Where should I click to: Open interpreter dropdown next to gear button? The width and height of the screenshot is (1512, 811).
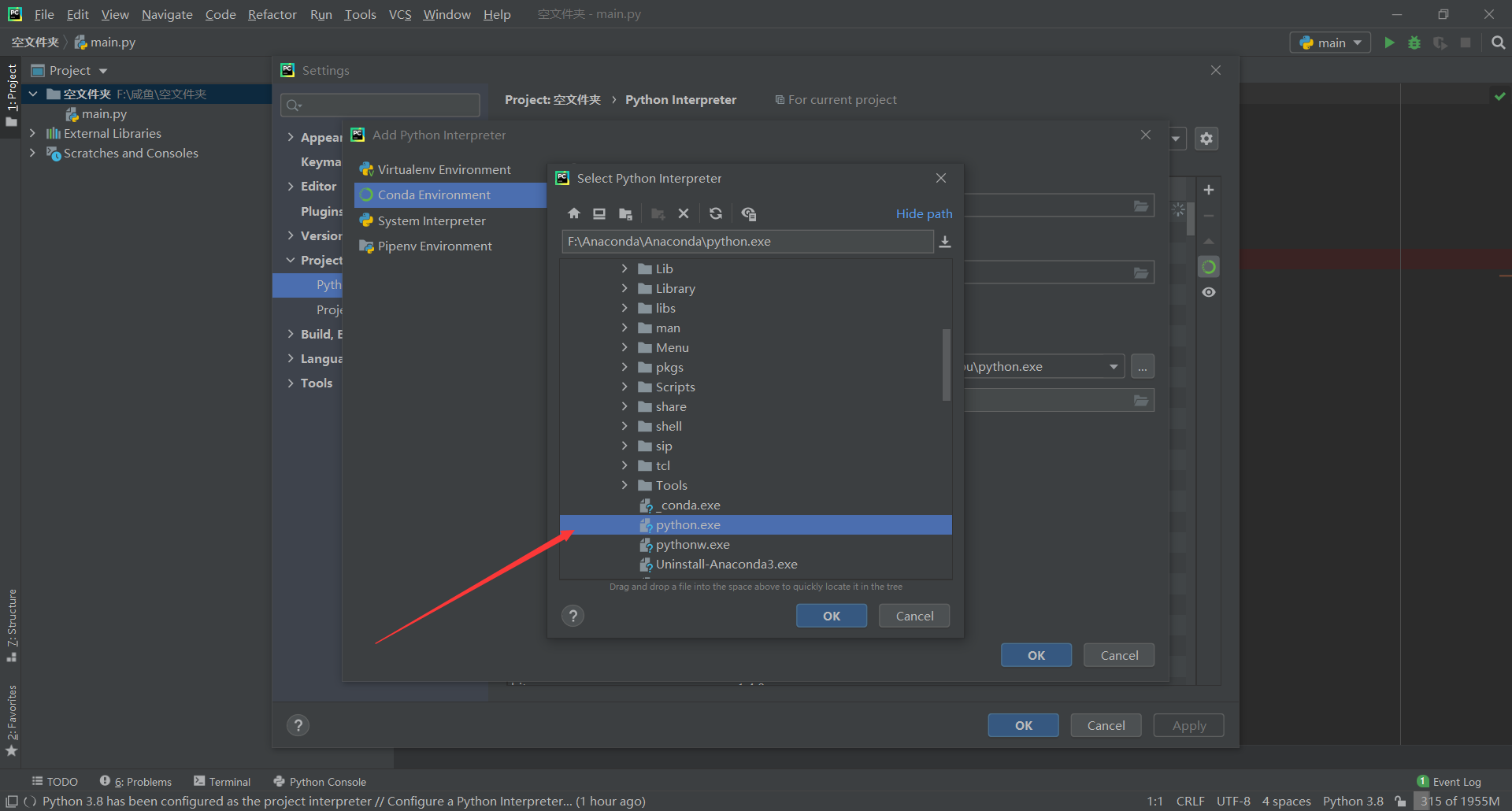[1176, 139]
